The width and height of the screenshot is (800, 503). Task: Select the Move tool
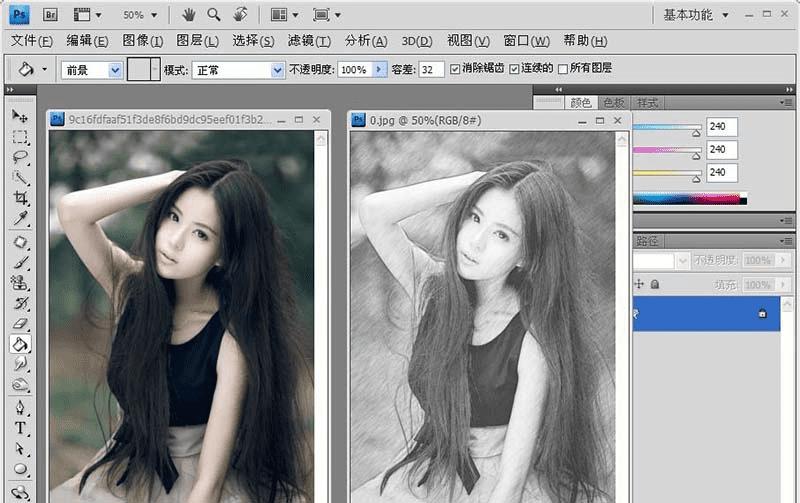click(20, 116)
